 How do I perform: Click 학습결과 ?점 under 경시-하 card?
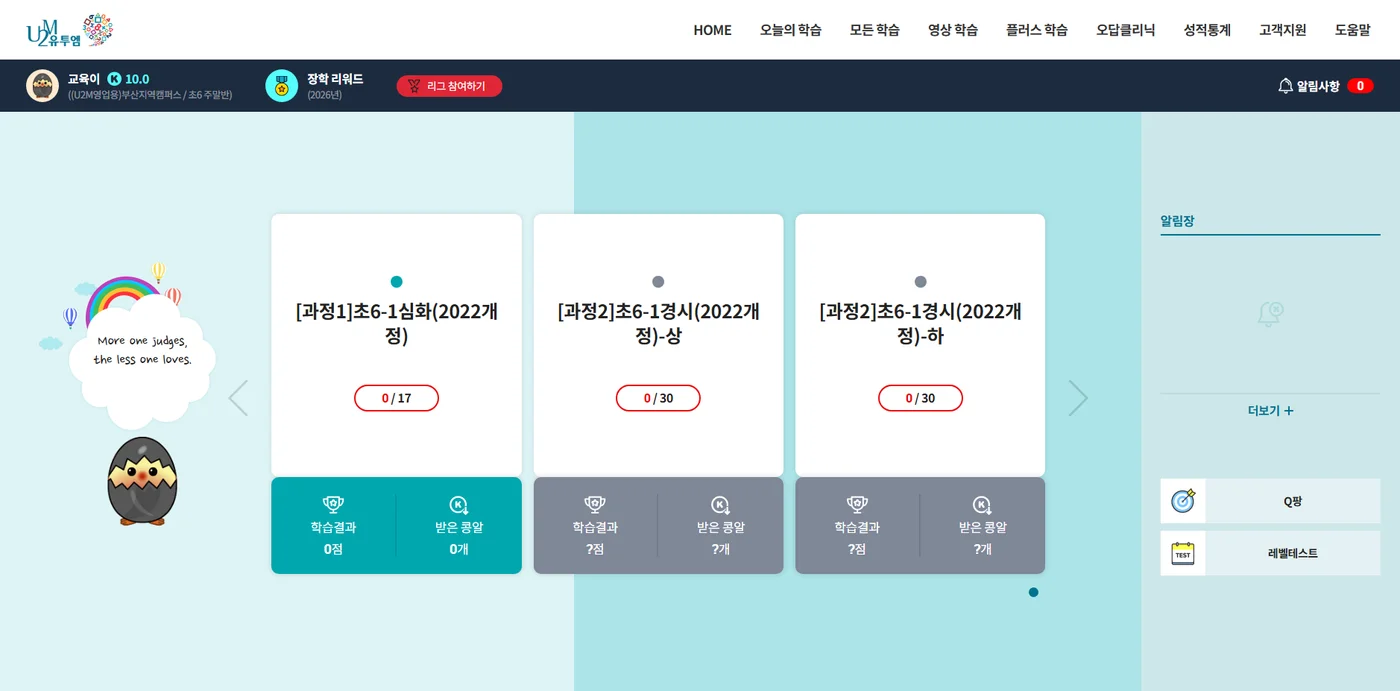(857, 526)
